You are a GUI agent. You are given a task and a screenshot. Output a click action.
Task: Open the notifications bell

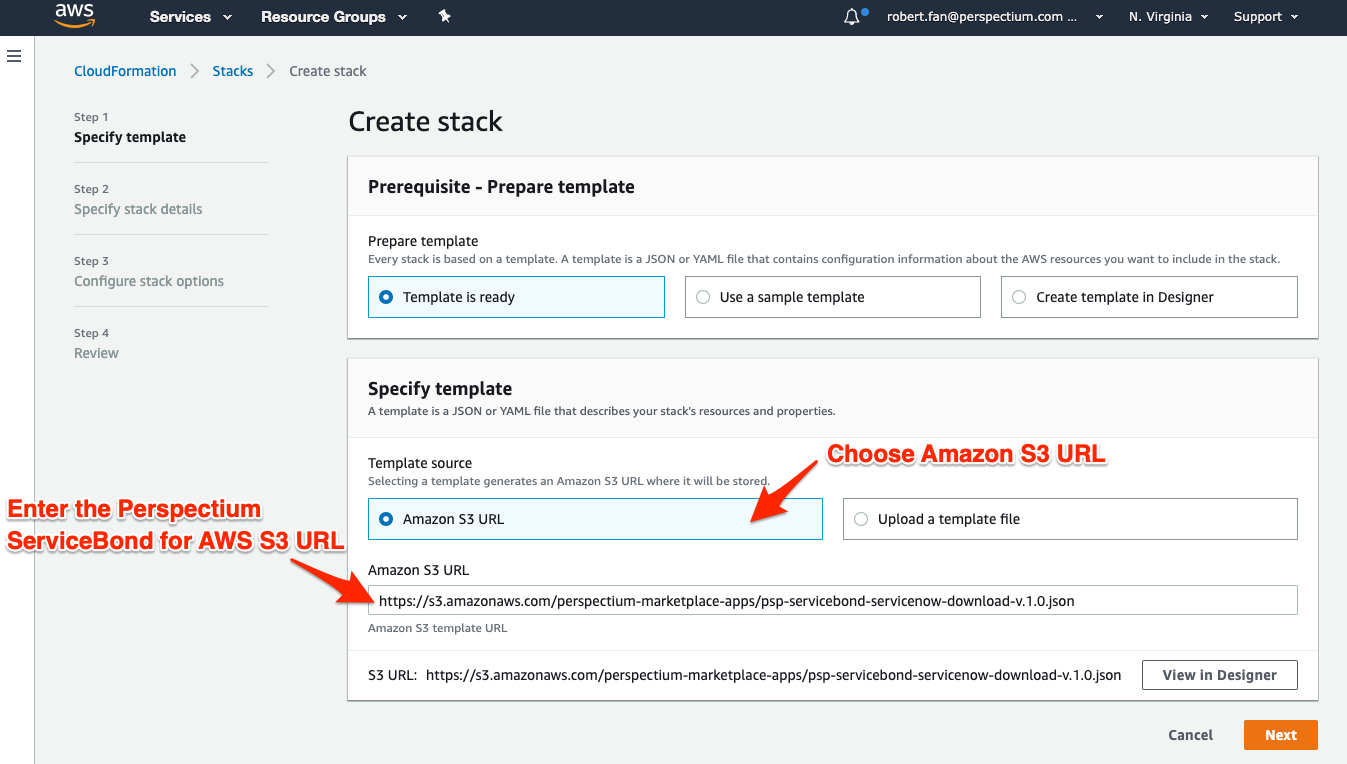coord(852,17)
